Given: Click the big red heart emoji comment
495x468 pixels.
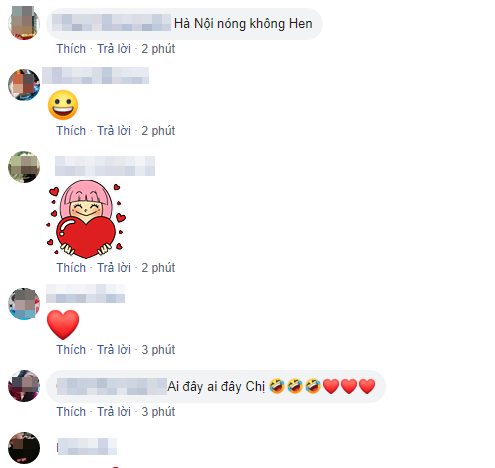Looking at the screenshot, I should (x=63, y=324).
